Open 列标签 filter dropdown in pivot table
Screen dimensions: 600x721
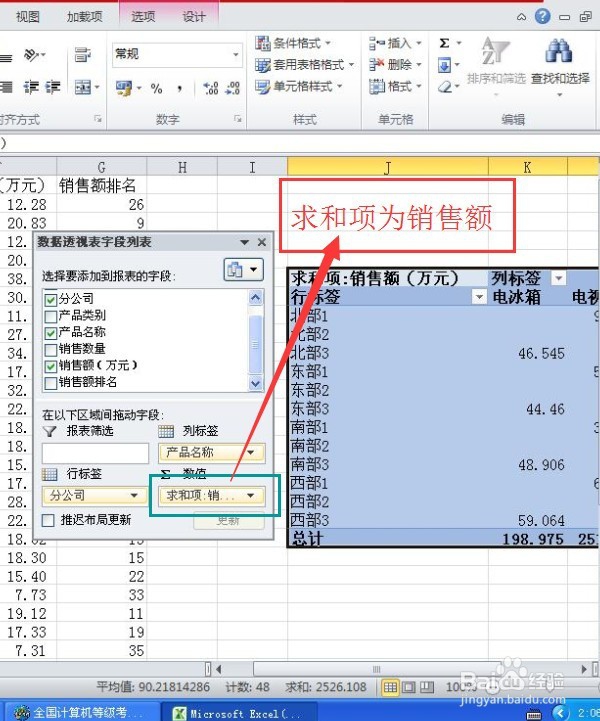point(559,278)
